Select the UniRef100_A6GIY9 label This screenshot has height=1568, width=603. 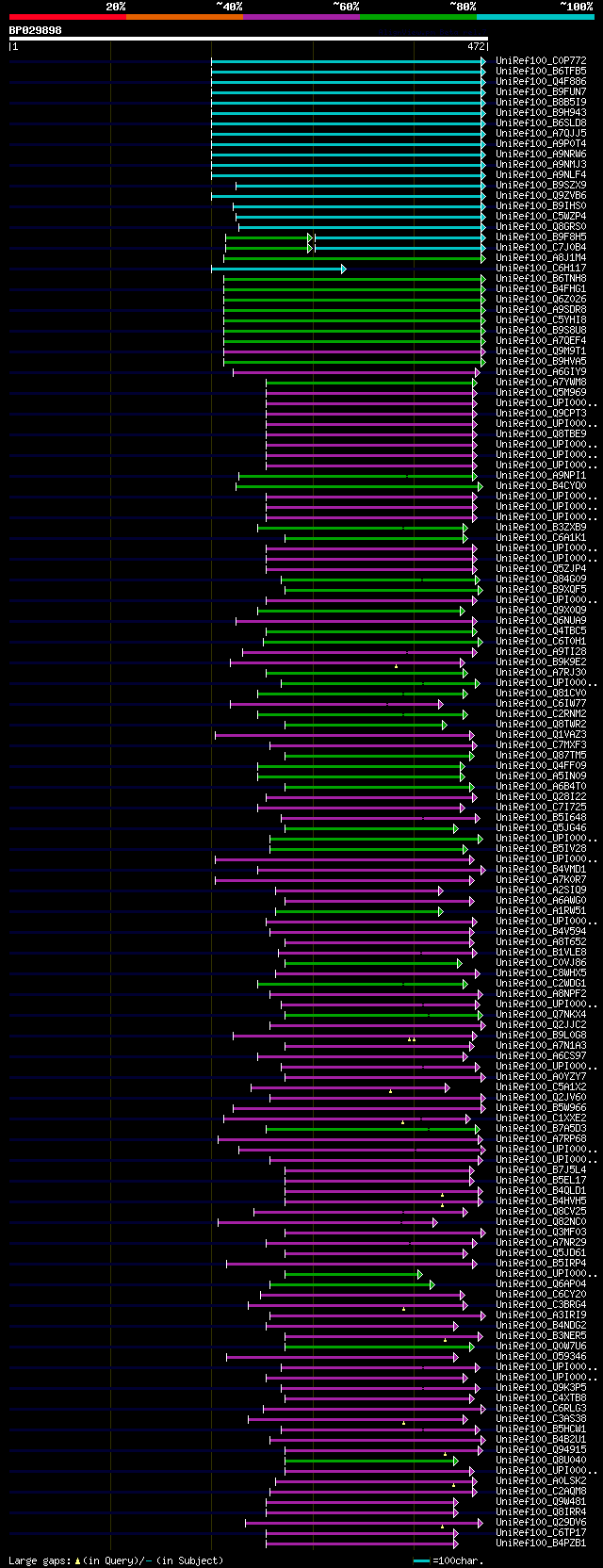(x=541, y=371)
